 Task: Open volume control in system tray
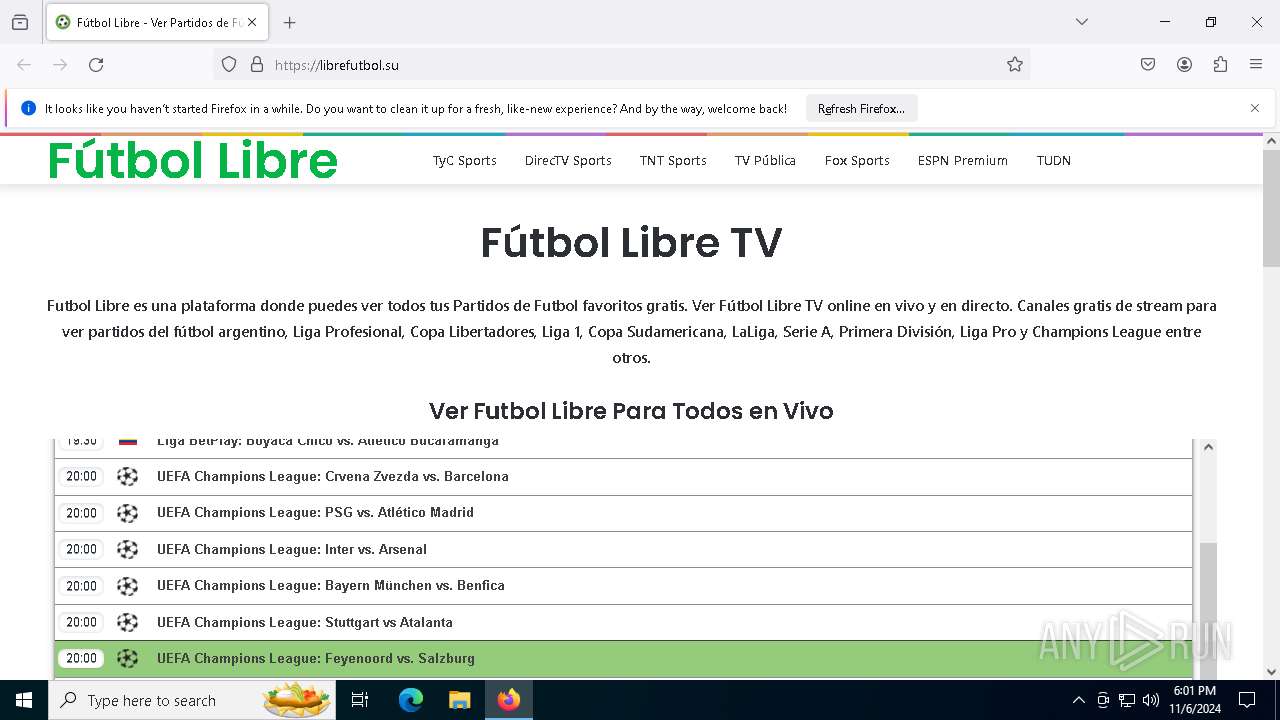1151,700
